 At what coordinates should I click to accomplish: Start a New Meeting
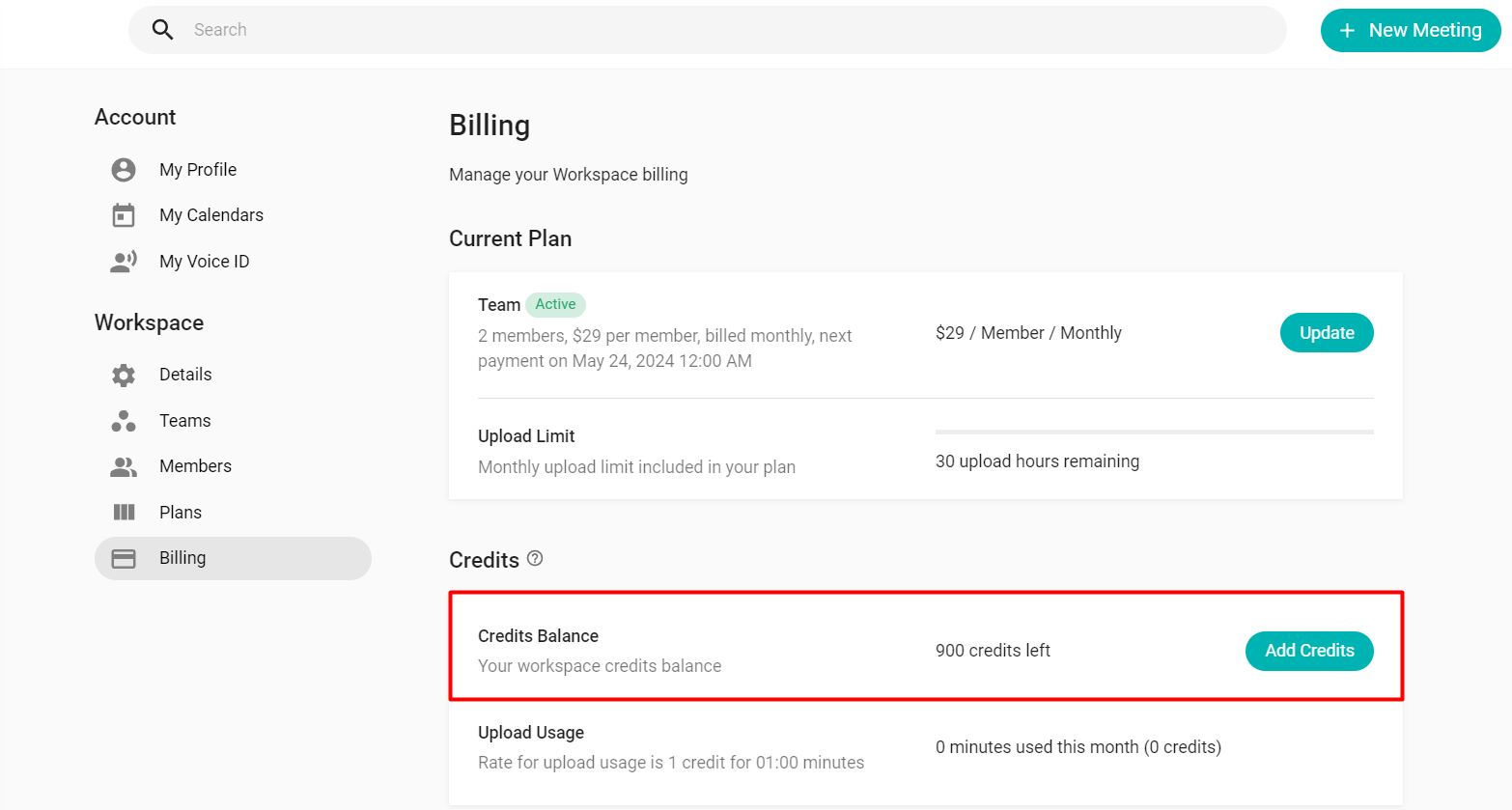(1411, 30)
